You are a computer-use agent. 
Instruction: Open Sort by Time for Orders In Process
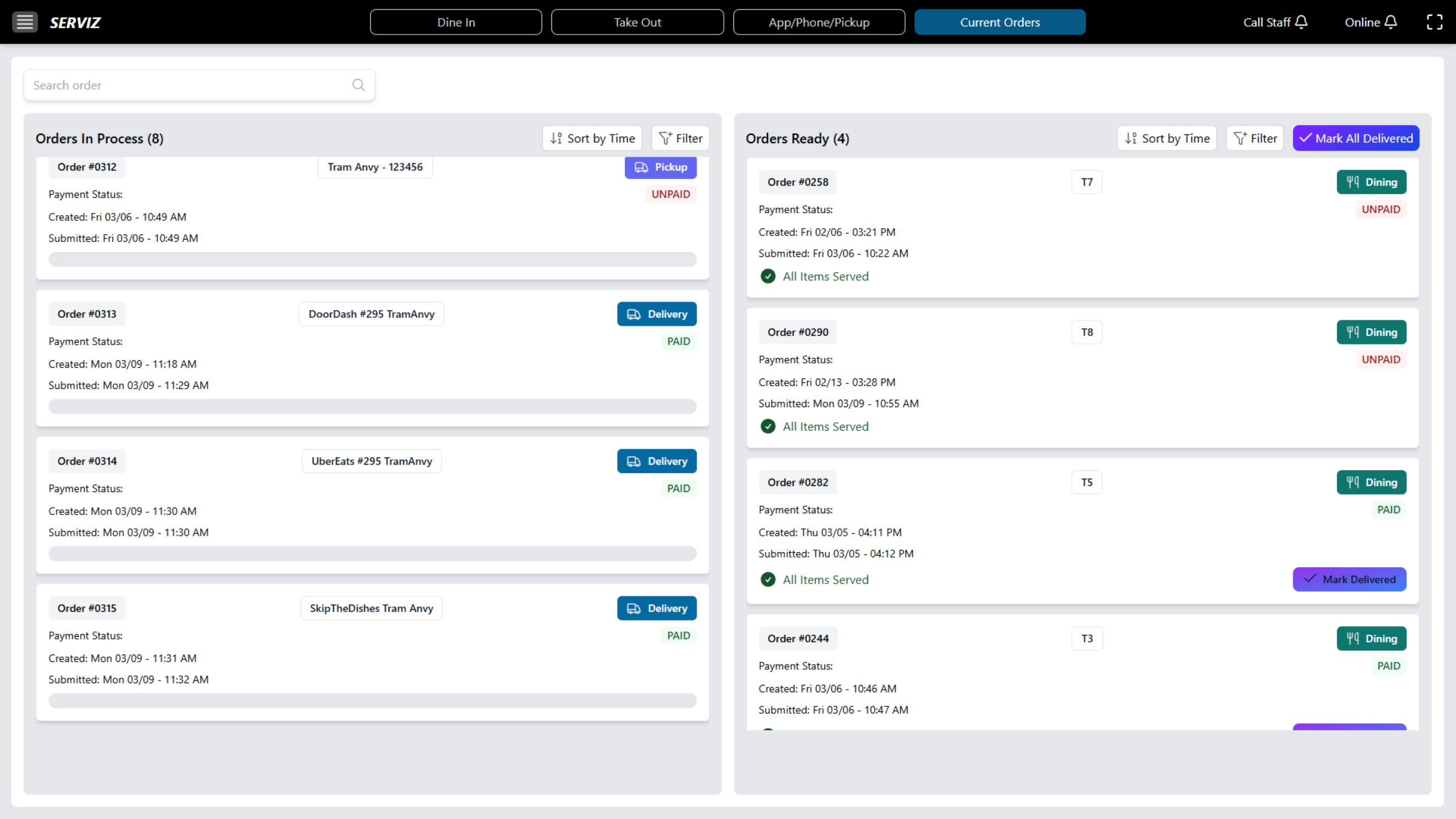(591, 138)
